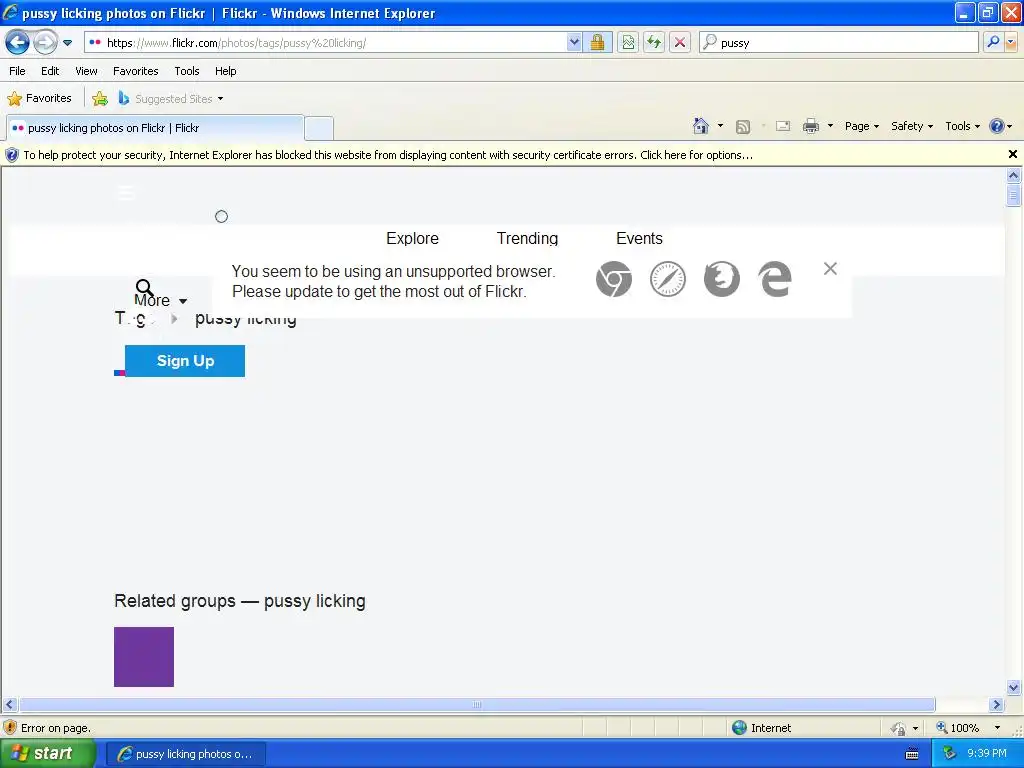Expand the address bar autocomplete dropdown

pyautogui.click(x=573, y=43)
